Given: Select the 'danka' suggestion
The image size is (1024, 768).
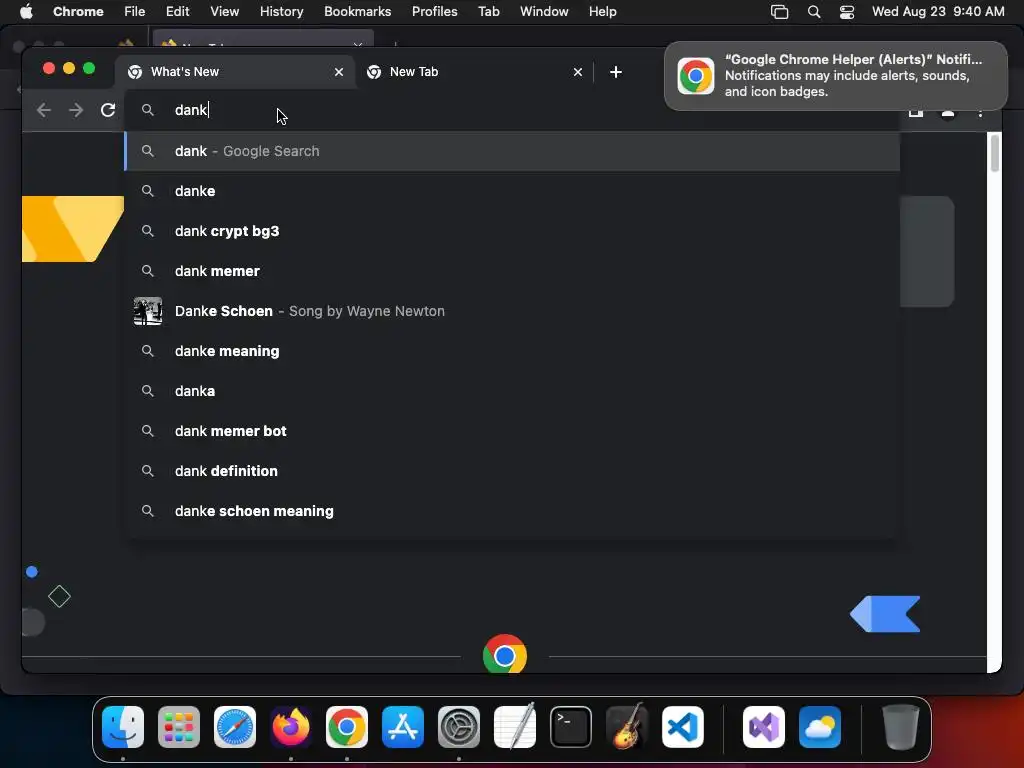Looking at the screenshot, I should coord(512,391).
